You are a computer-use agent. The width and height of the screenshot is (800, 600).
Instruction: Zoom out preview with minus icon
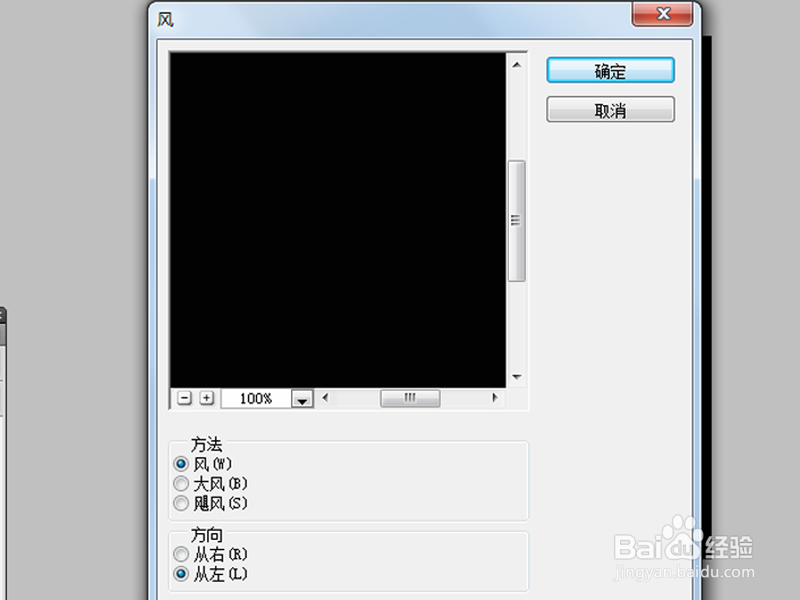click(184, 398)
